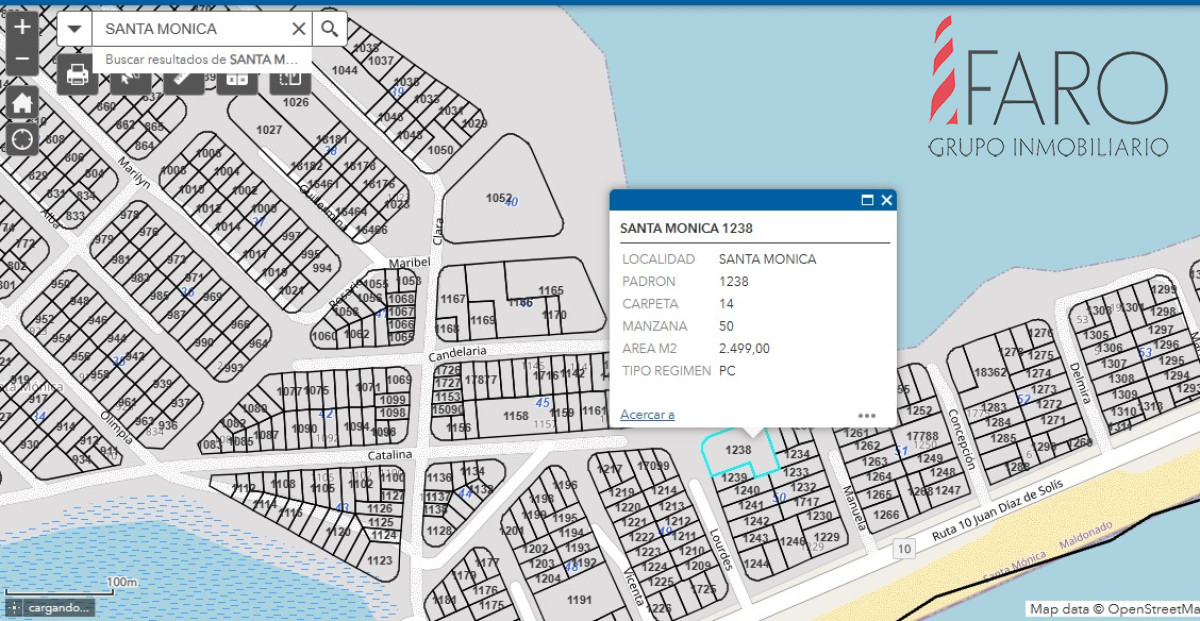Select parcel 18362 on the map
Viewport: 1200px width, 621px height.
click(x=991, y=372)
